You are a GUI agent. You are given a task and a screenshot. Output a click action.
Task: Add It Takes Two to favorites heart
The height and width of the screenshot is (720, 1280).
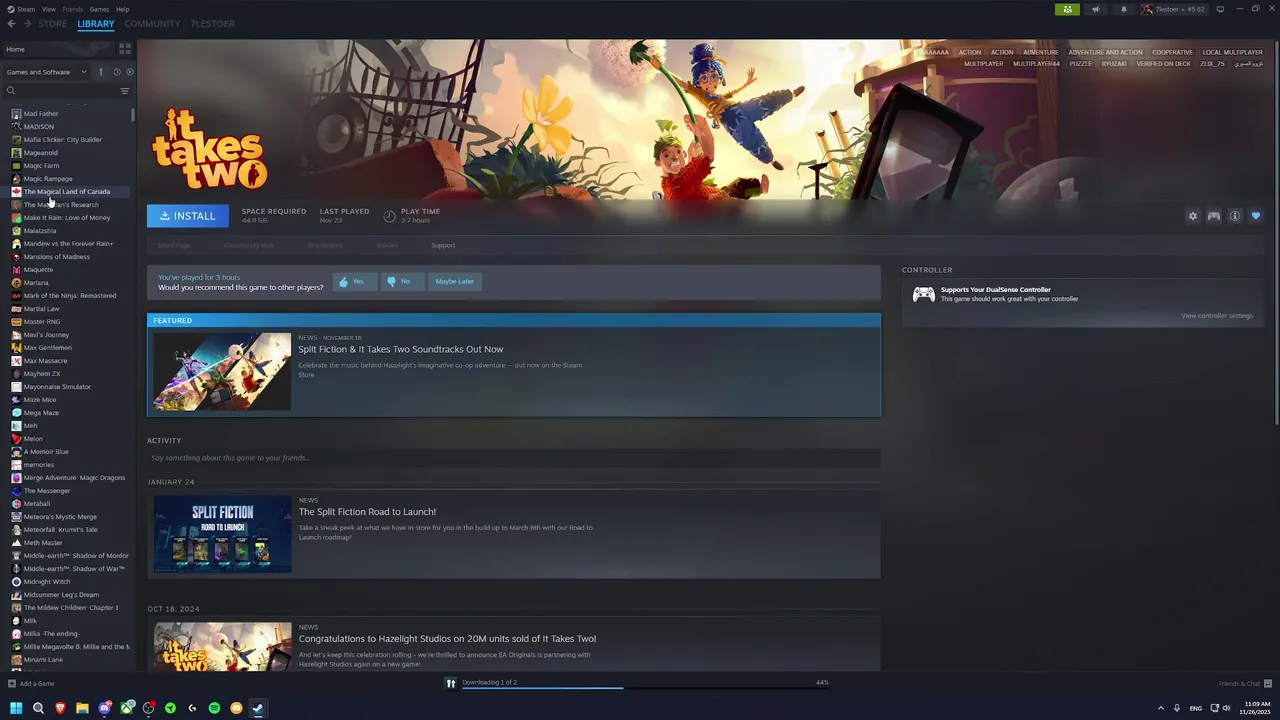click(1256, 216)
